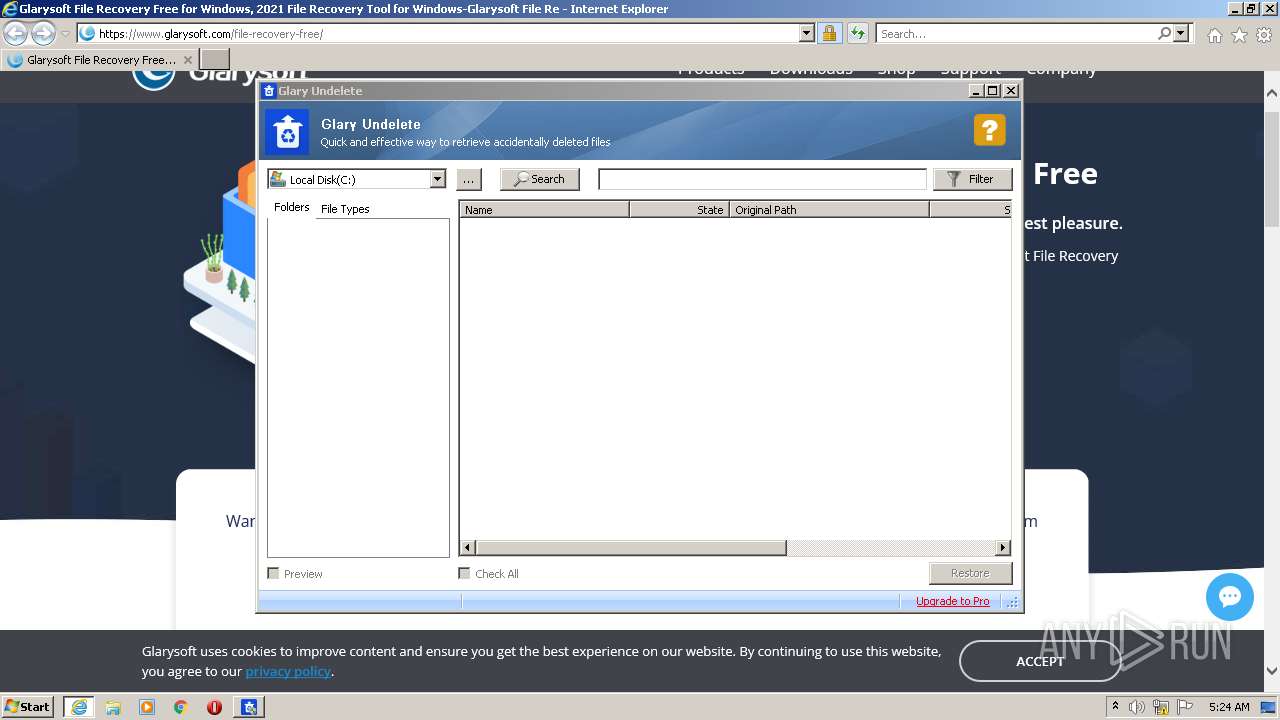Viewport: 1280px width, 720px height.
Task: Open the address bar history dropdown arrow
Action: pos(807,33)
